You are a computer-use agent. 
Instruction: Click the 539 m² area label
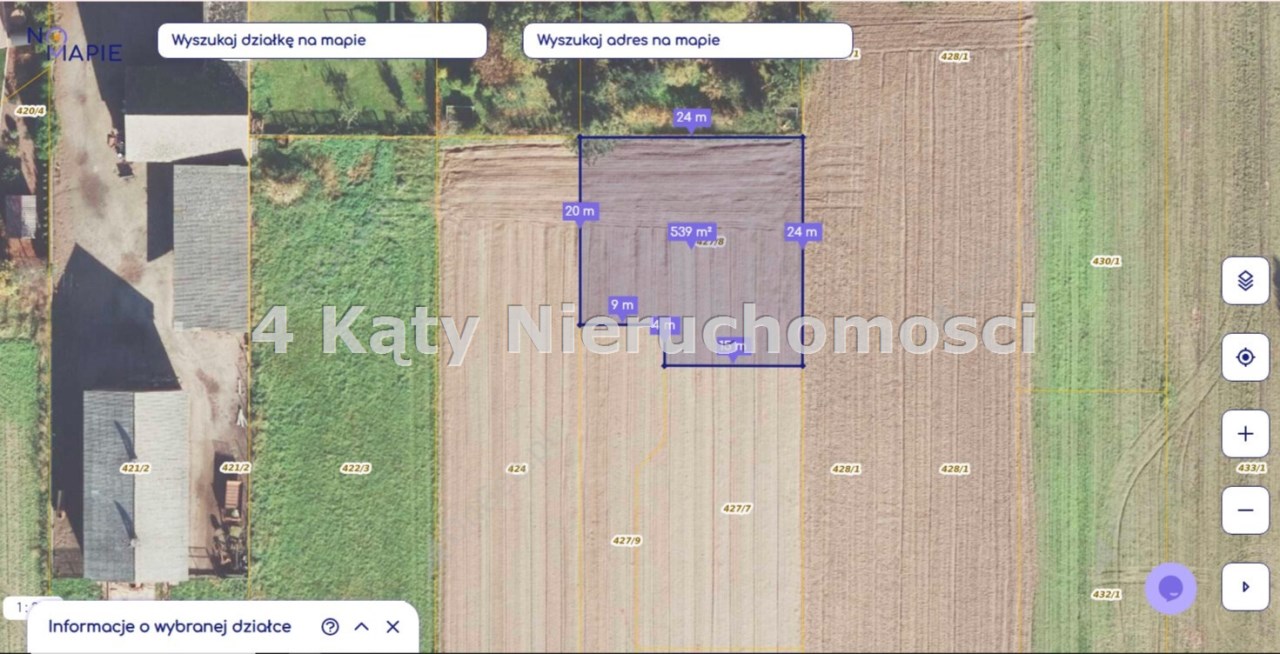coord(691,232)
